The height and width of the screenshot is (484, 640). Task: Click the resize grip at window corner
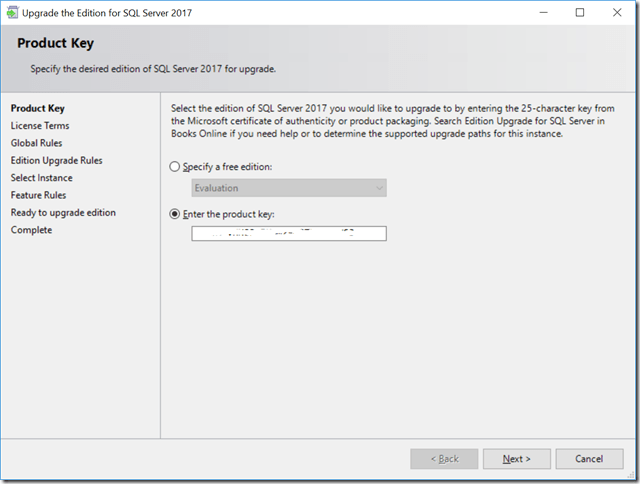pyautogui.click(x=630, y=475)
